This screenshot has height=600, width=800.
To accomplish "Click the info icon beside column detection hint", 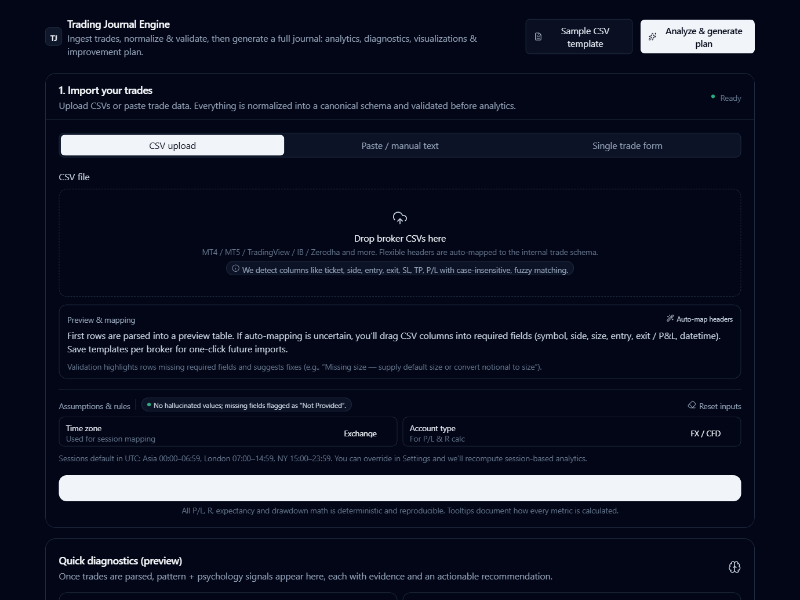I will (236, 269).
